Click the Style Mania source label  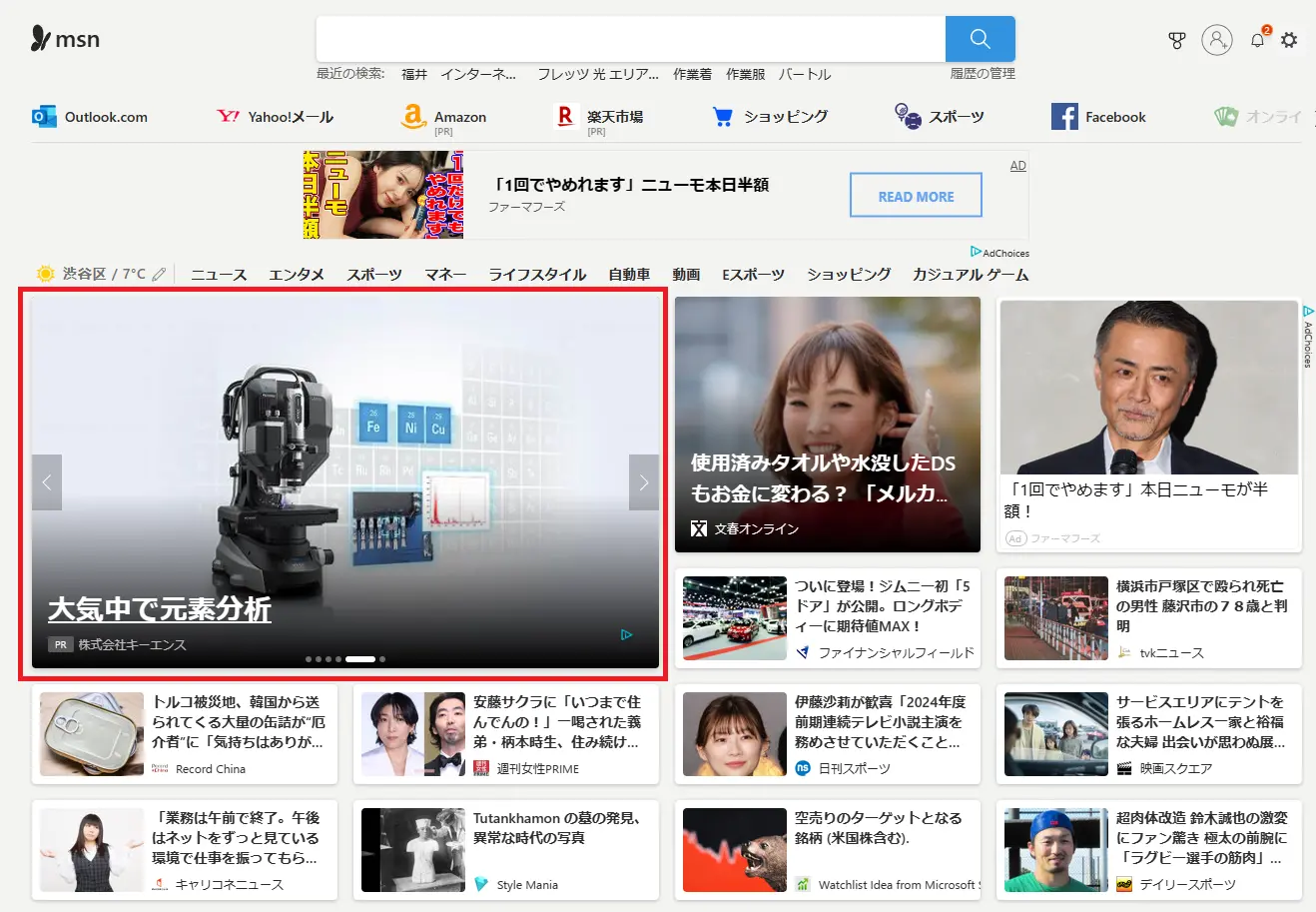pyautogui.click(x=527, y=884)
